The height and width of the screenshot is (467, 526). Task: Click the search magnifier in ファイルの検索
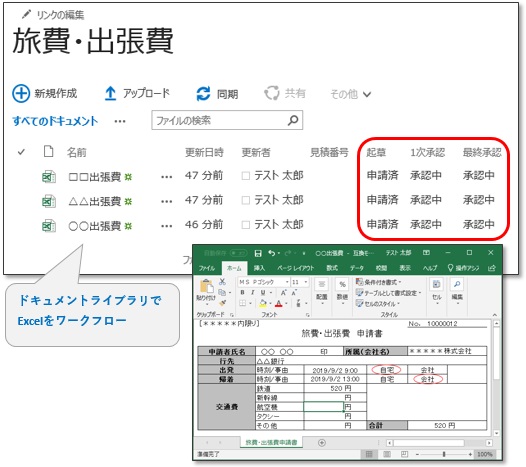point(293,120)
